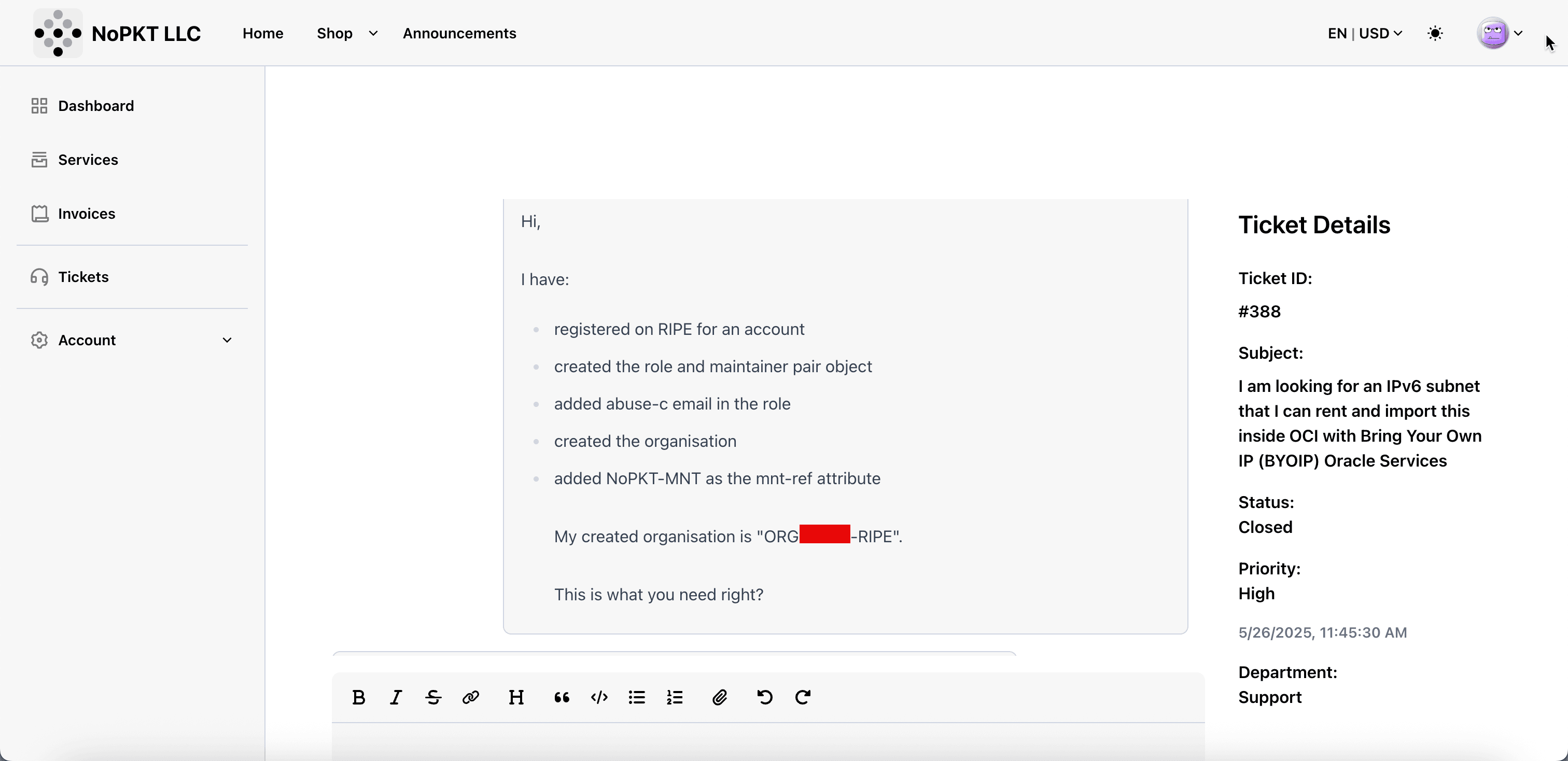Viewport: 1568px width, 761px height.
Task: Redo the last edit in the editor
Action: (x=802, y=697)
